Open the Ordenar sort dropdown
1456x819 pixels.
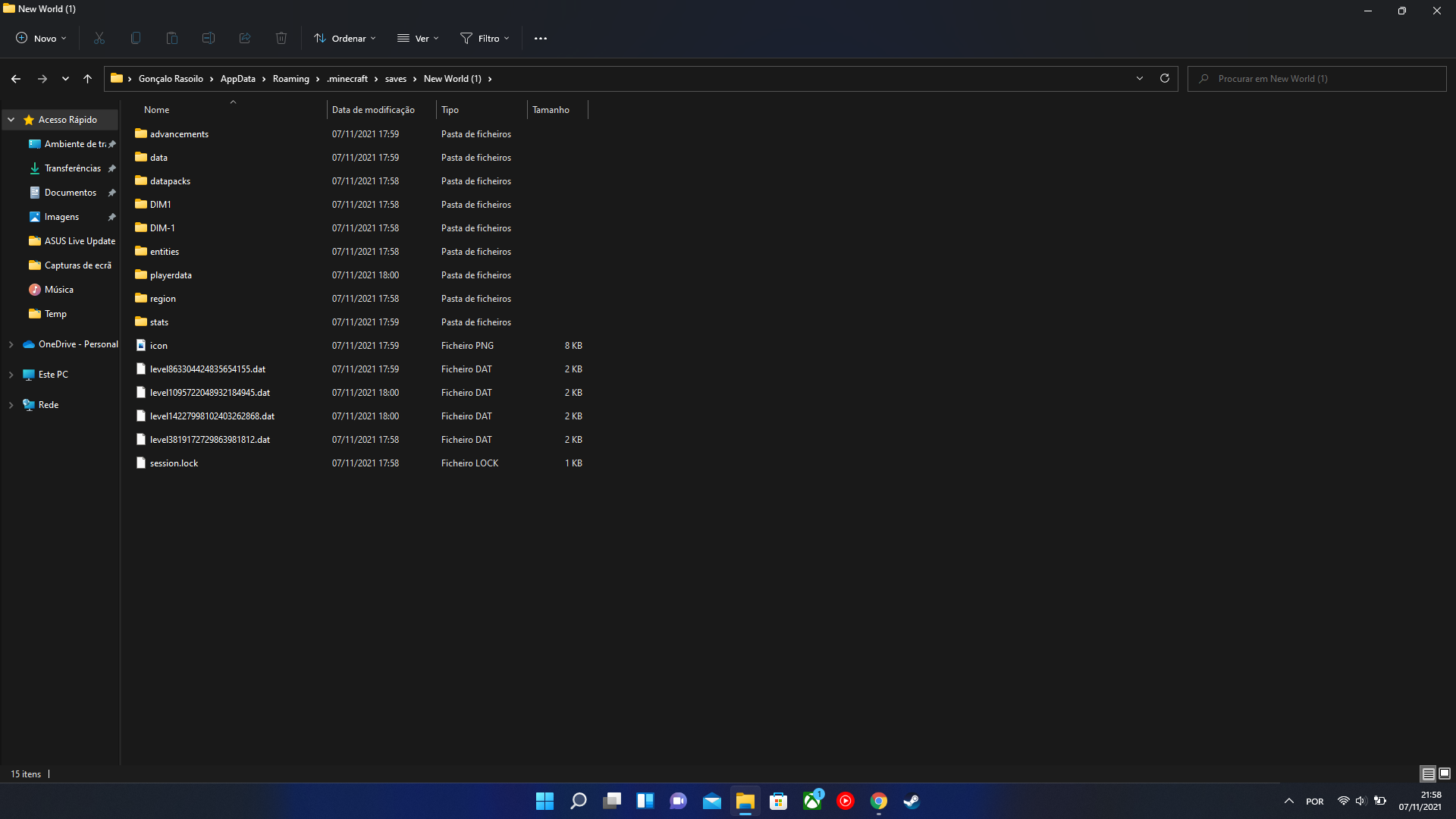pyautogui.click(x=345, y=38)
